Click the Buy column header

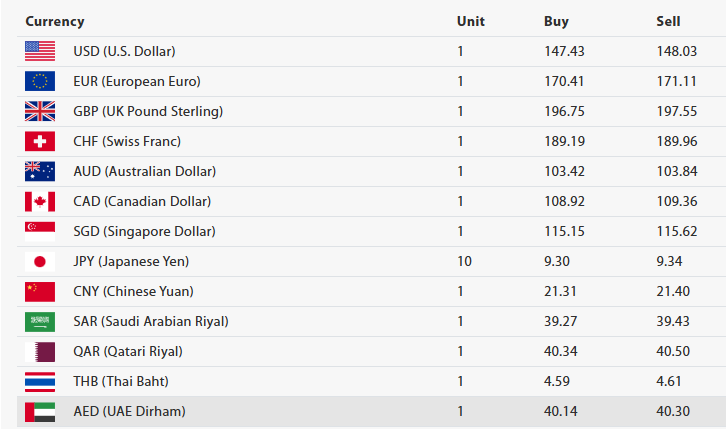pos(556,21)
